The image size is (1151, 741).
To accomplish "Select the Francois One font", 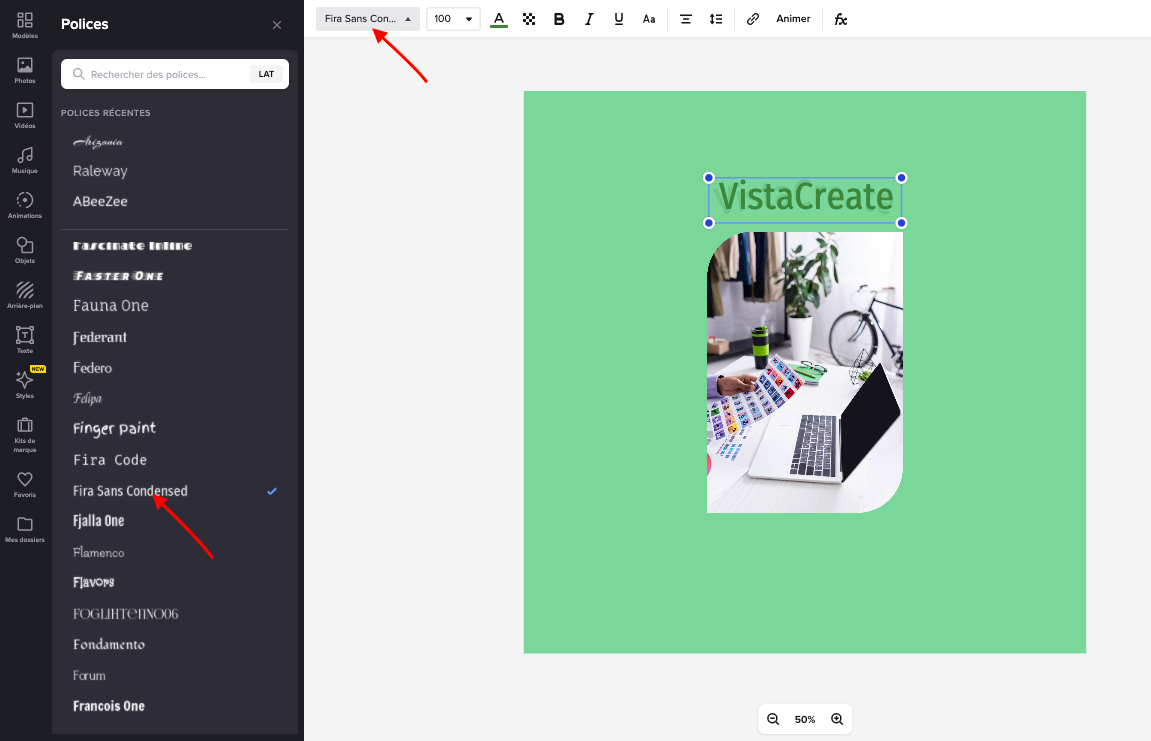I will [x=109, y=706].
